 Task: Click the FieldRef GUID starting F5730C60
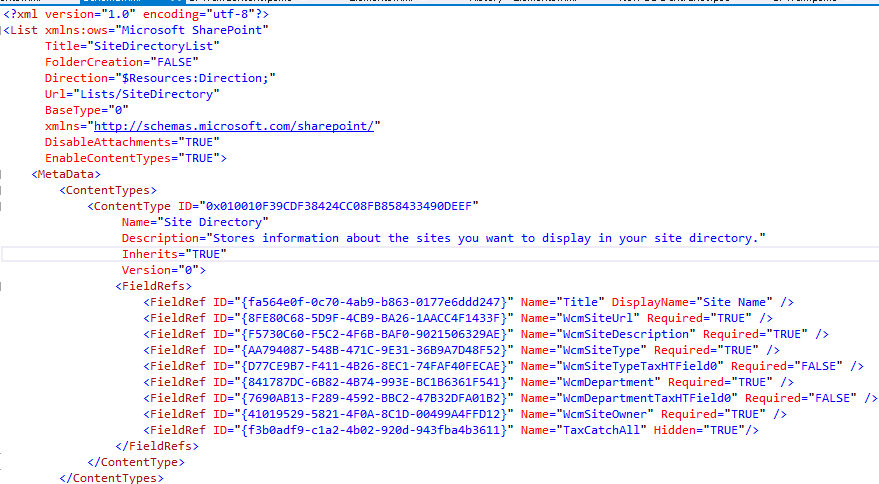click(374, 334)
